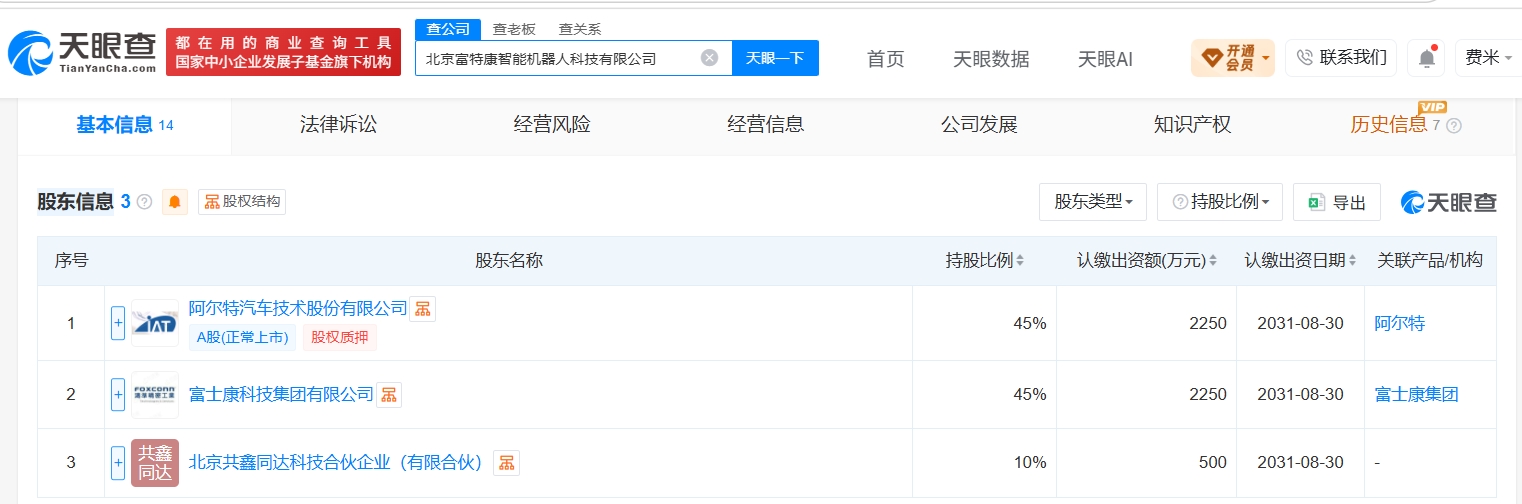Open notifications bell in top bar
1522x504 pixels.
pos(1426,59)
